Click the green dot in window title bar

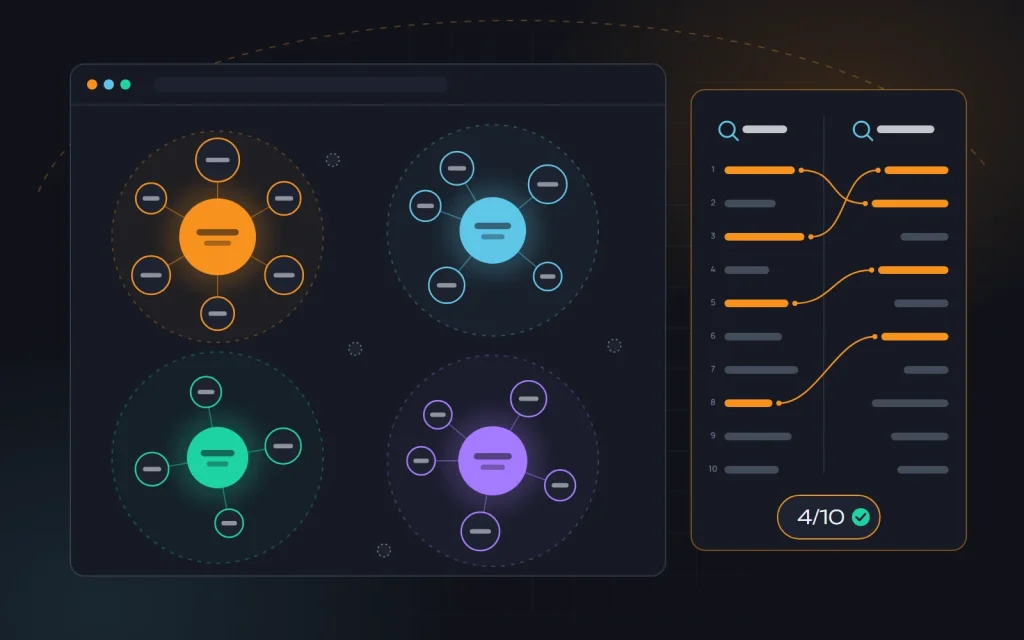[x=125, y=84]
